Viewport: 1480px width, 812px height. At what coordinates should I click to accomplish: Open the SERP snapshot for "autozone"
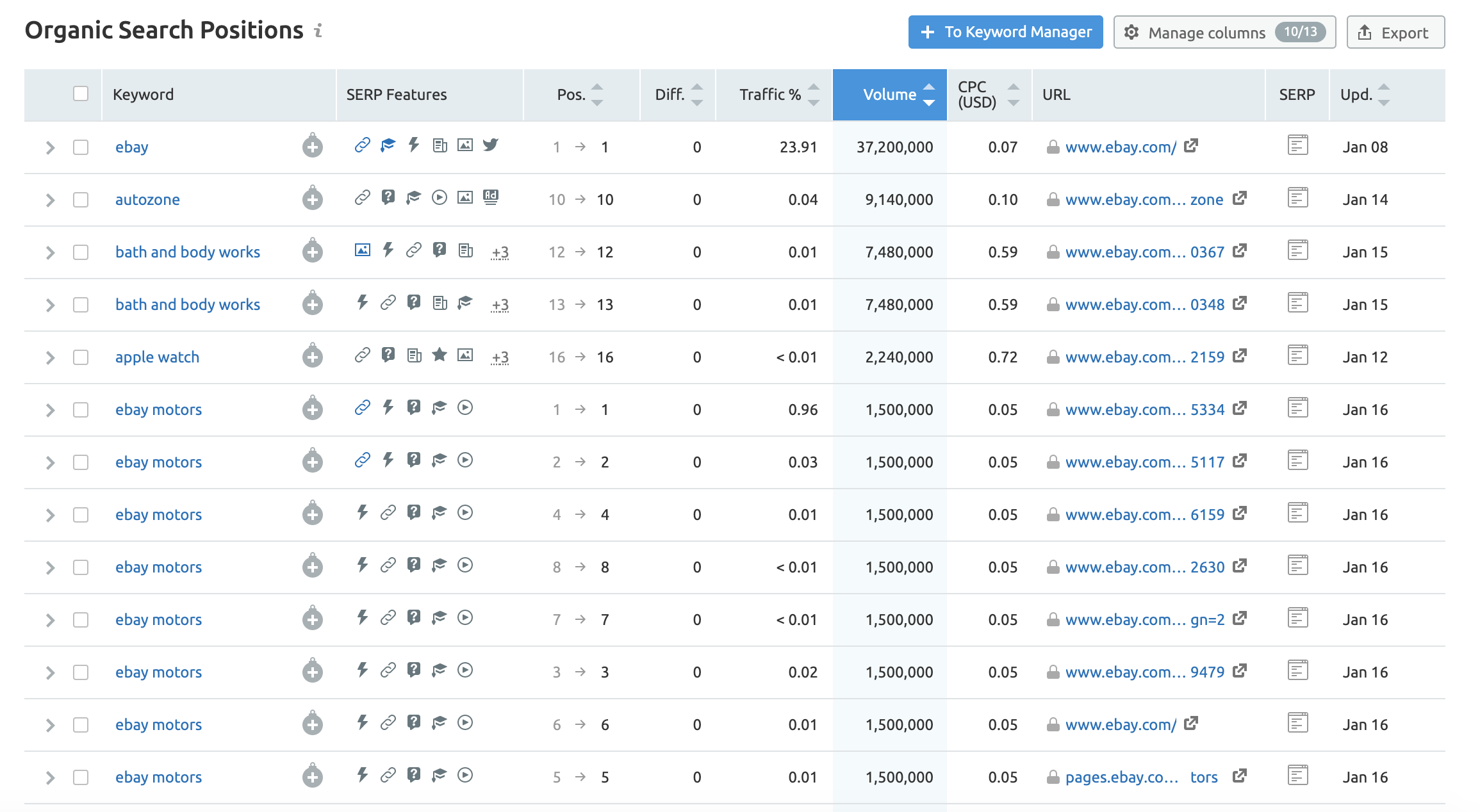click(1298, 199)
